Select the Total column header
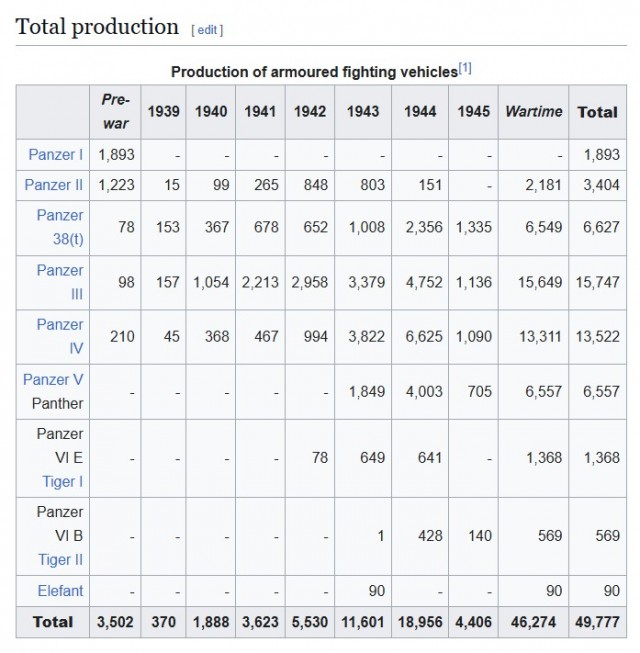 click(598, 112)
